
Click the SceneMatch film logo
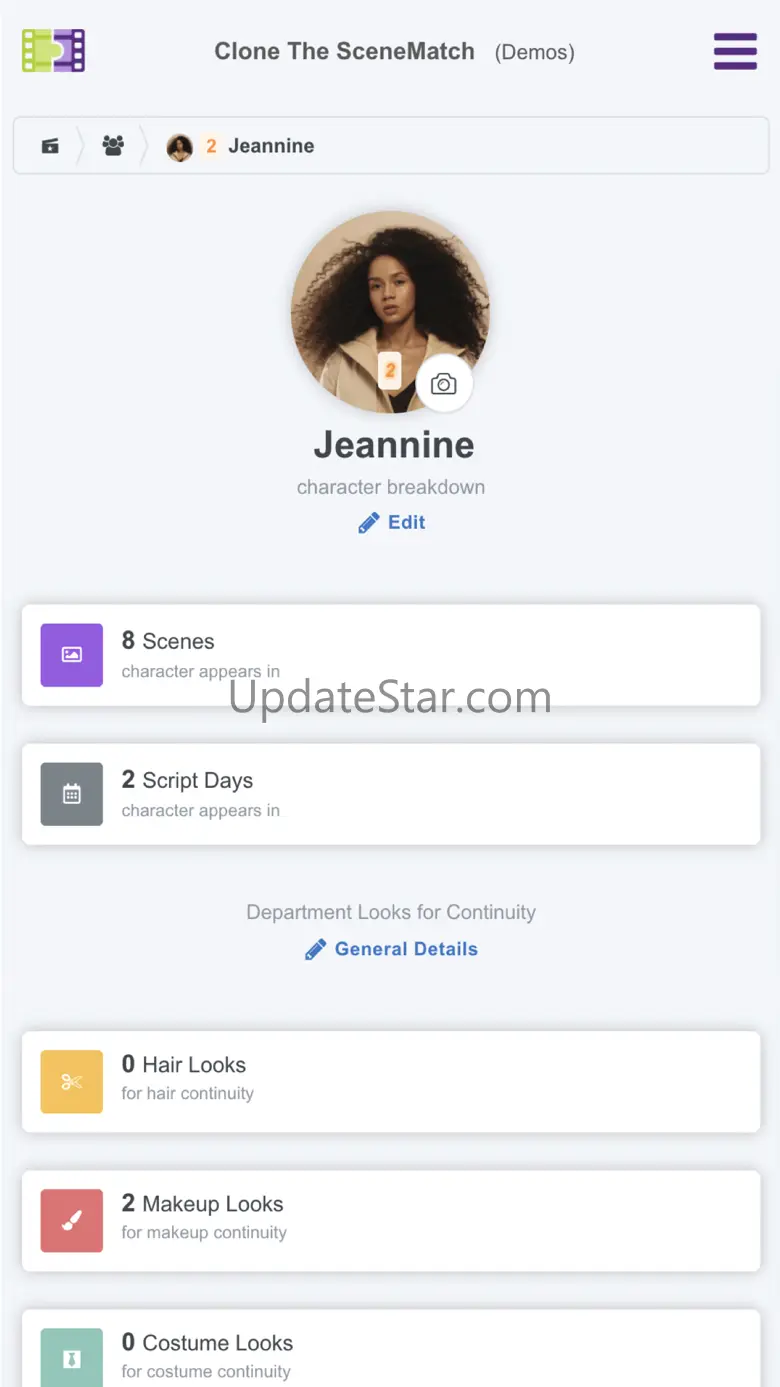point(53,51)
